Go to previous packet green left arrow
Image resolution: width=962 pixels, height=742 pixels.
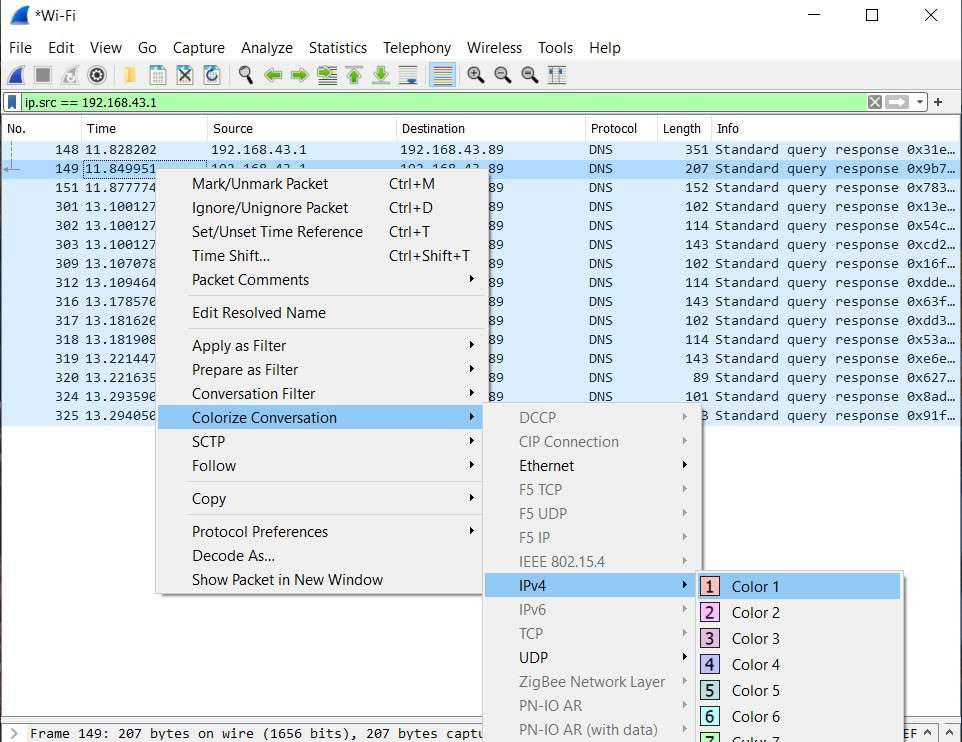pyautogui.click(x=272, y=75)
